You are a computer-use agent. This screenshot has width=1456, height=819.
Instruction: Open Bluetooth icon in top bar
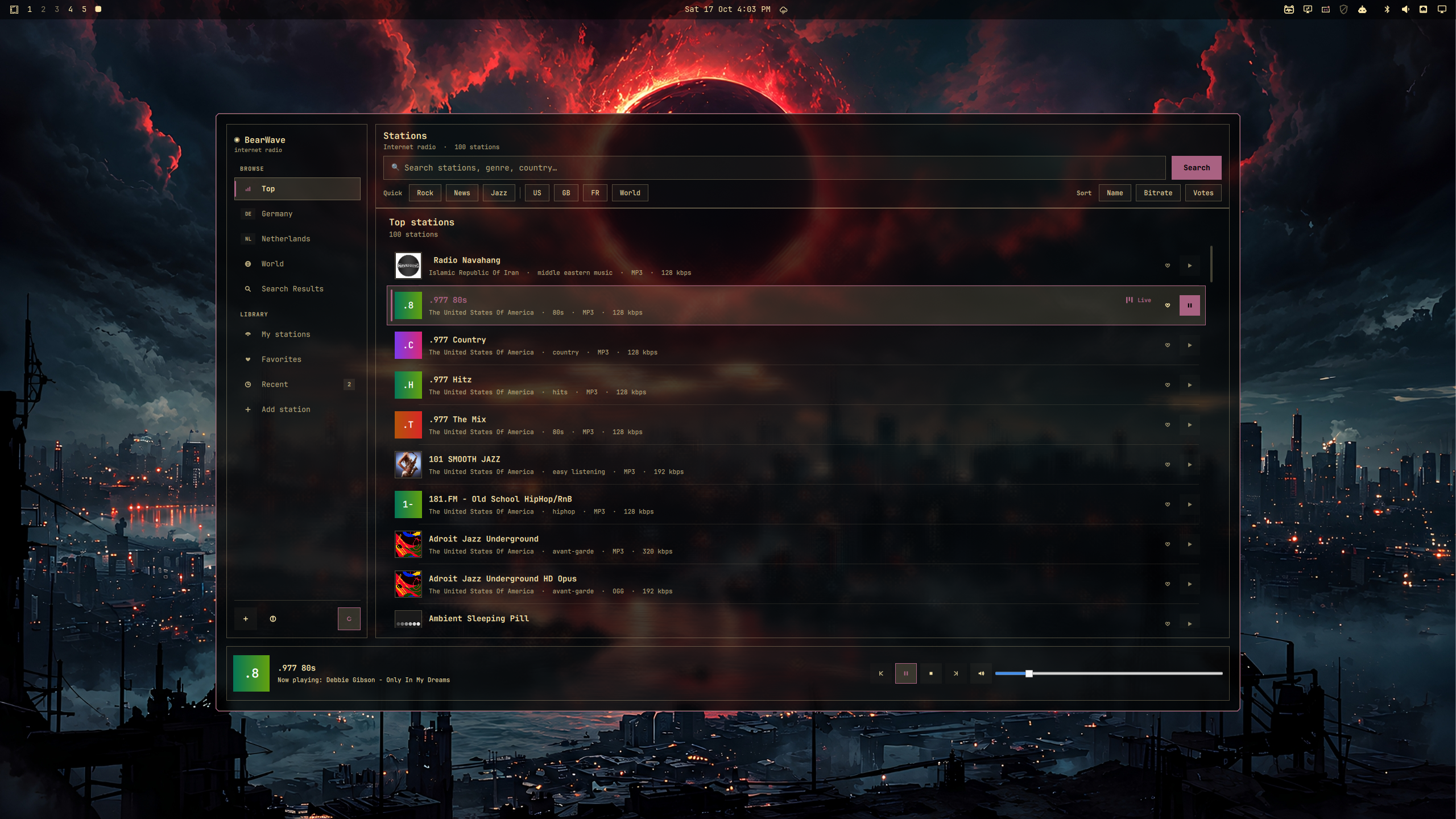[1387, 9]
